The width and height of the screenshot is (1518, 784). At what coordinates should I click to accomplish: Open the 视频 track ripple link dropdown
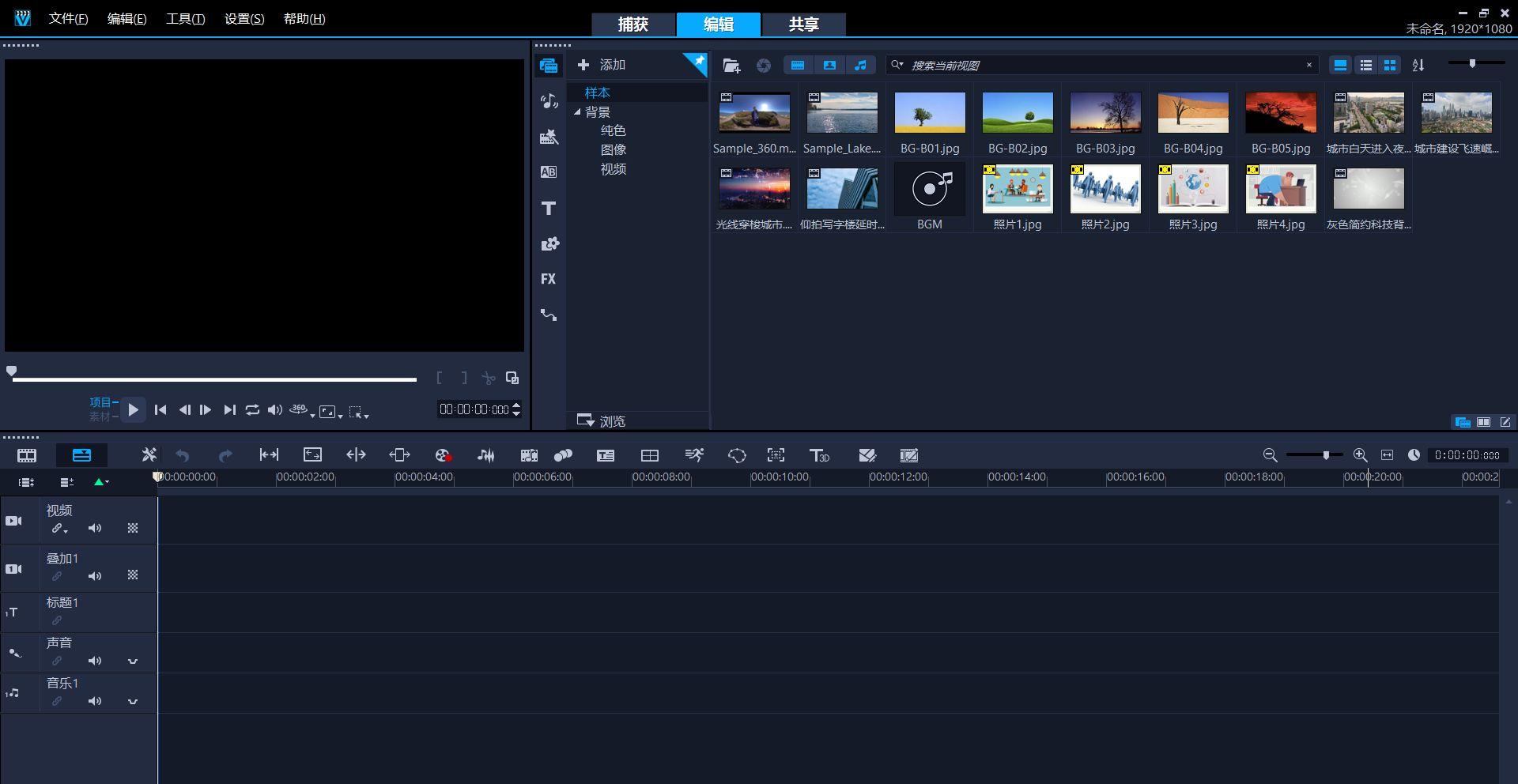(60, 529)
